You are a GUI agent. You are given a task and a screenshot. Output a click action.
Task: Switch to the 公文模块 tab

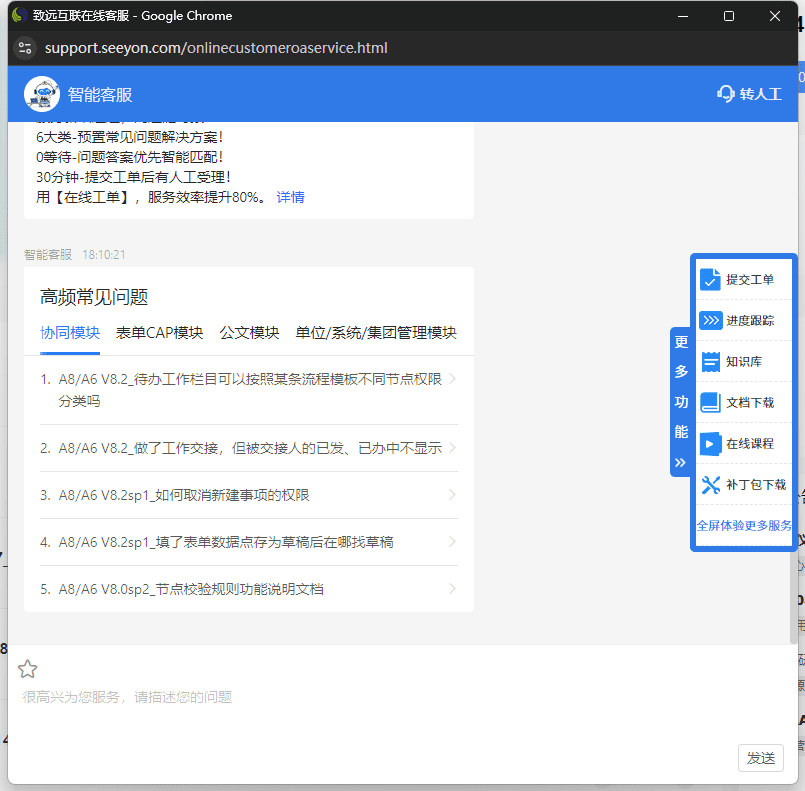tap(250, 333)
